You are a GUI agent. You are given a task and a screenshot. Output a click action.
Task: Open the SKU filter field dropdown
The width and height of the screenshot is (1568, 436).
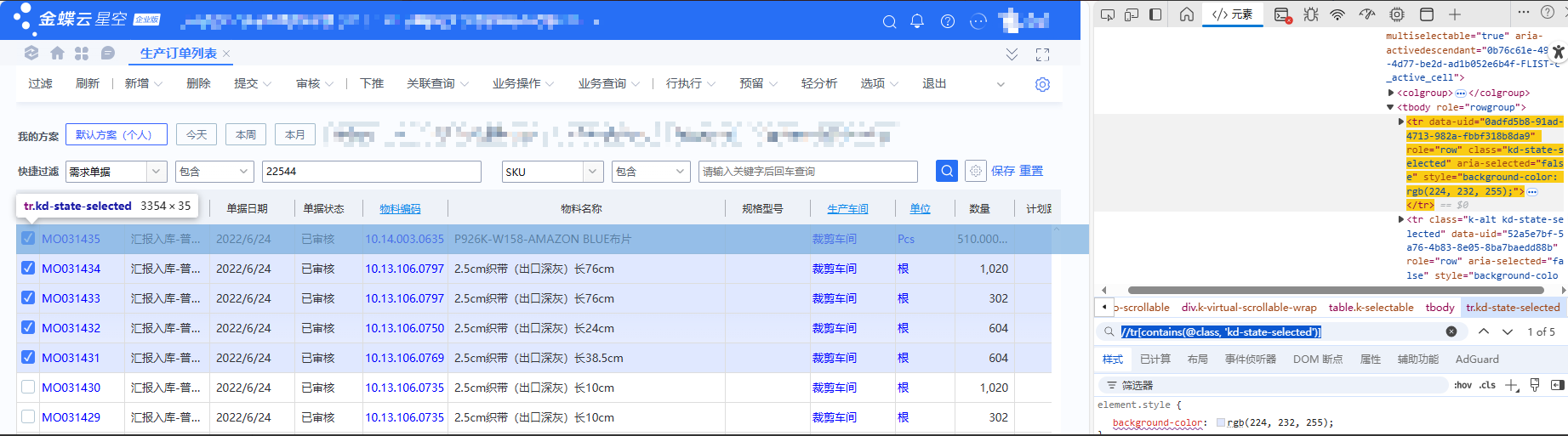593,171
